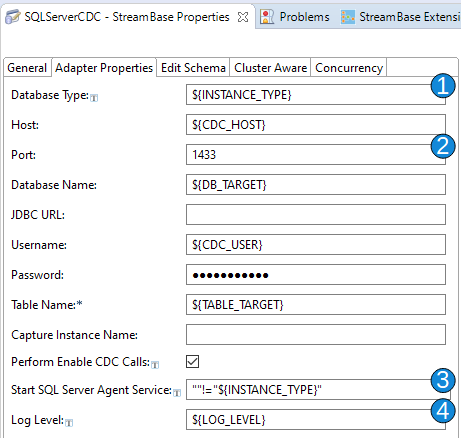
Task: Click the Log Level field
Action: click(x=316, y=420)
